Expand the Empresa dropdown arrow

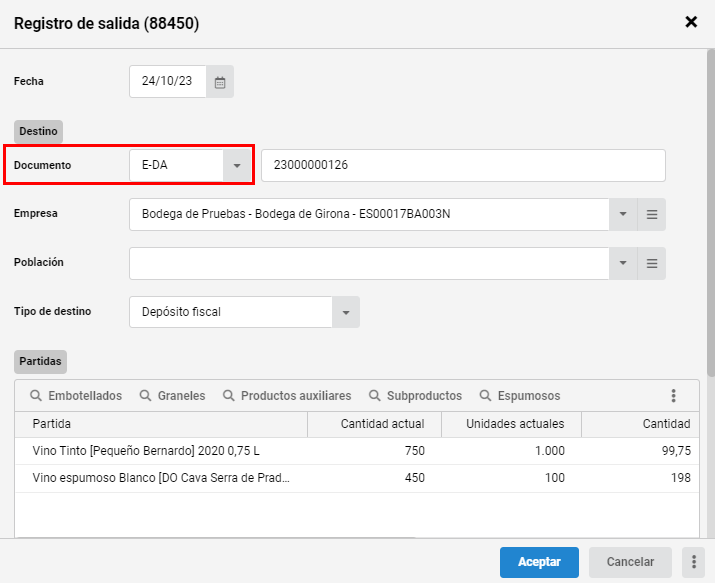click(x=623, y=214)
